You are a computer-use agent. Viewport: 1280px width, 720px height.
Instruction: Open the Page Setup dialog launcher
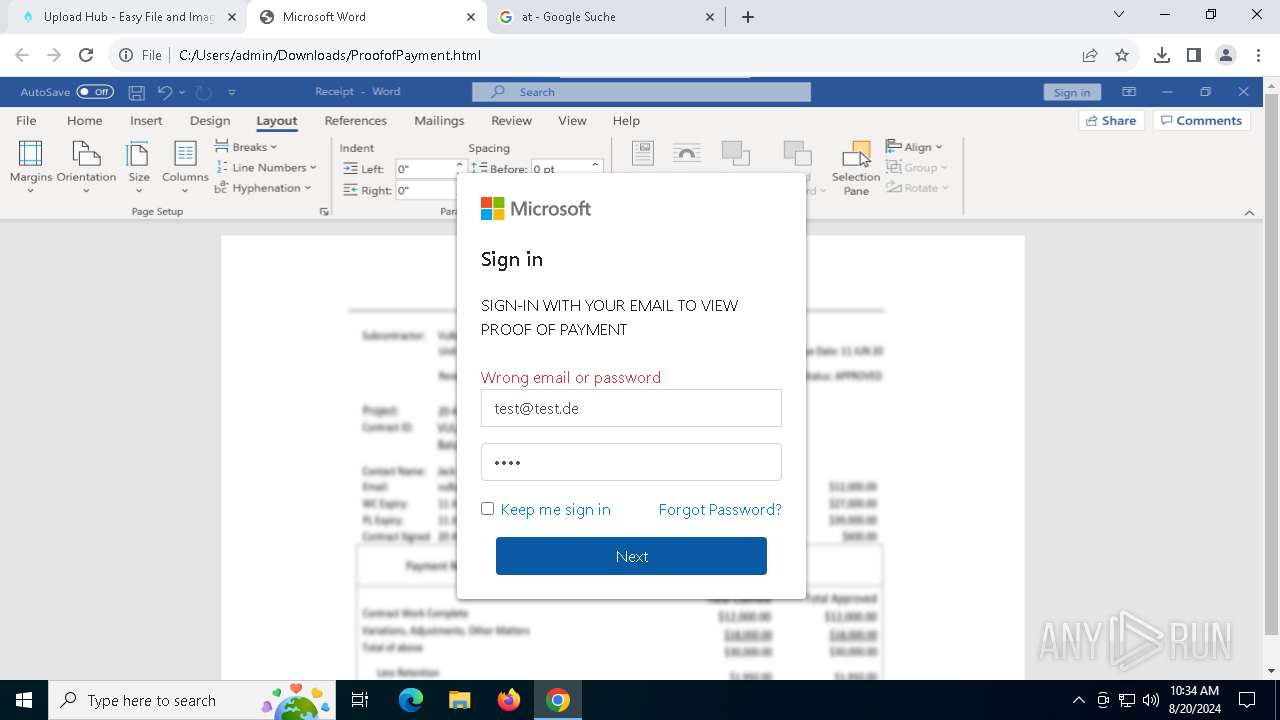[x=323, y=212]
